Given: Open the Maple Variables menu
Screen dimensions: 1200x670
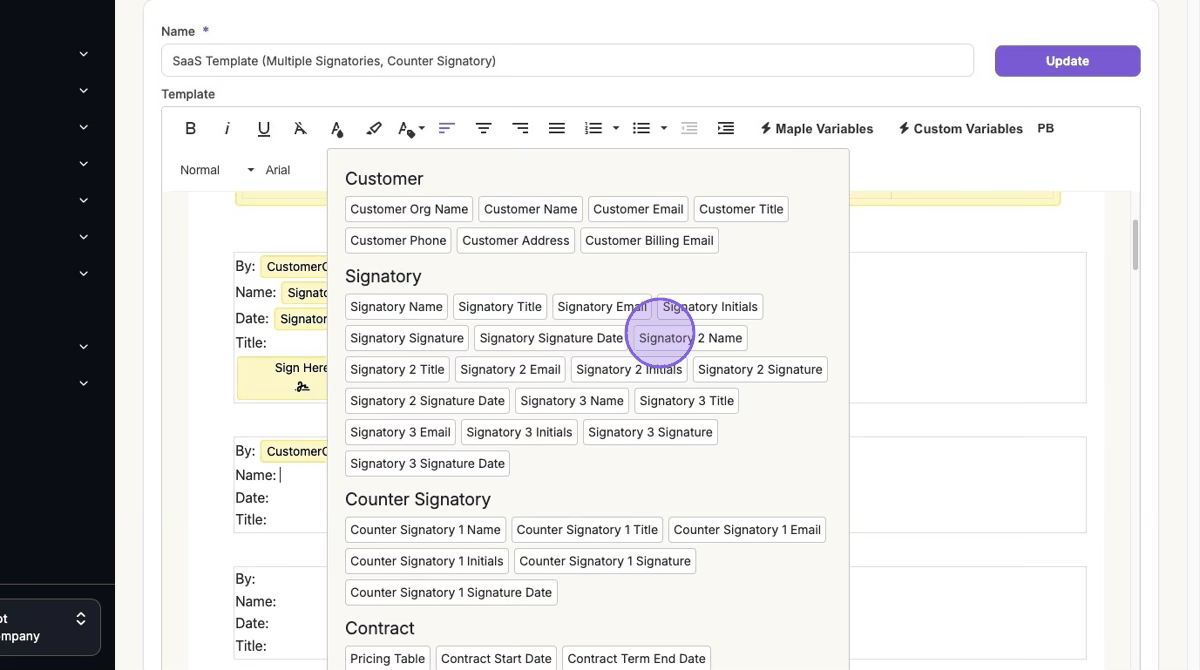Looking at the screenshot, I should coord(816,128).
